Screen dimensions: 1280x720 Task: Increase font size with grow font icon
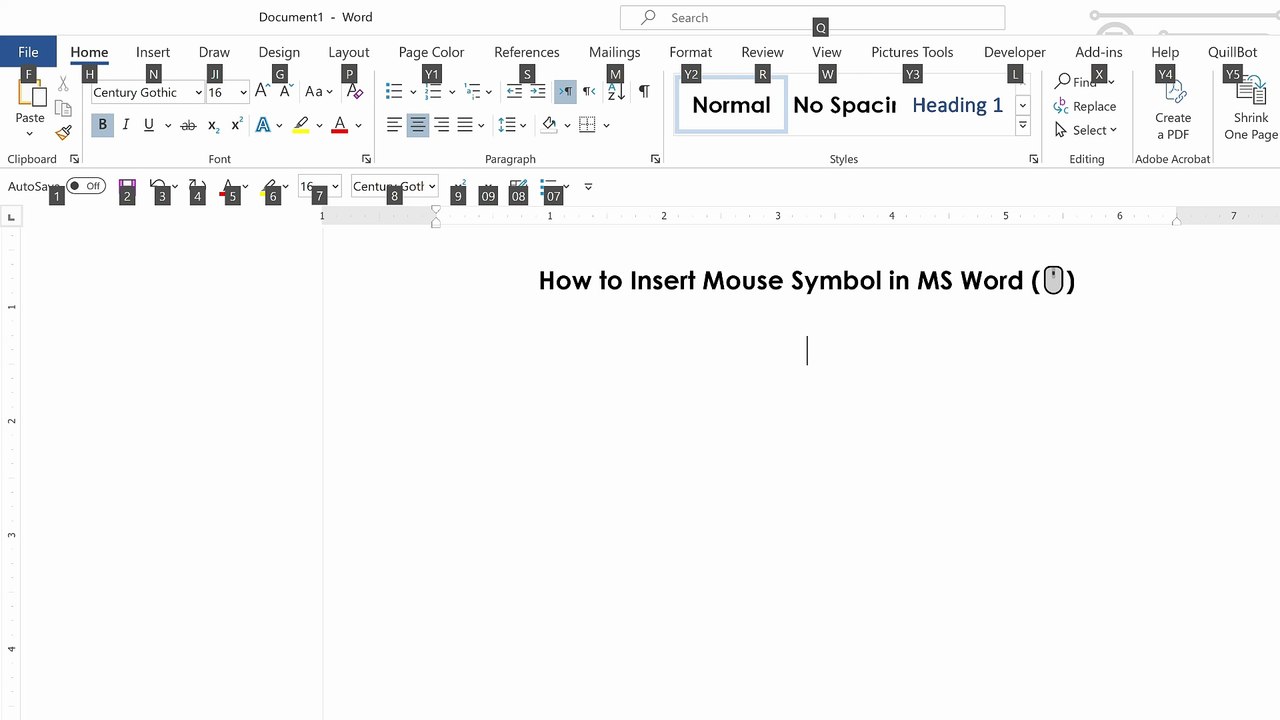[x=262, y=91]
